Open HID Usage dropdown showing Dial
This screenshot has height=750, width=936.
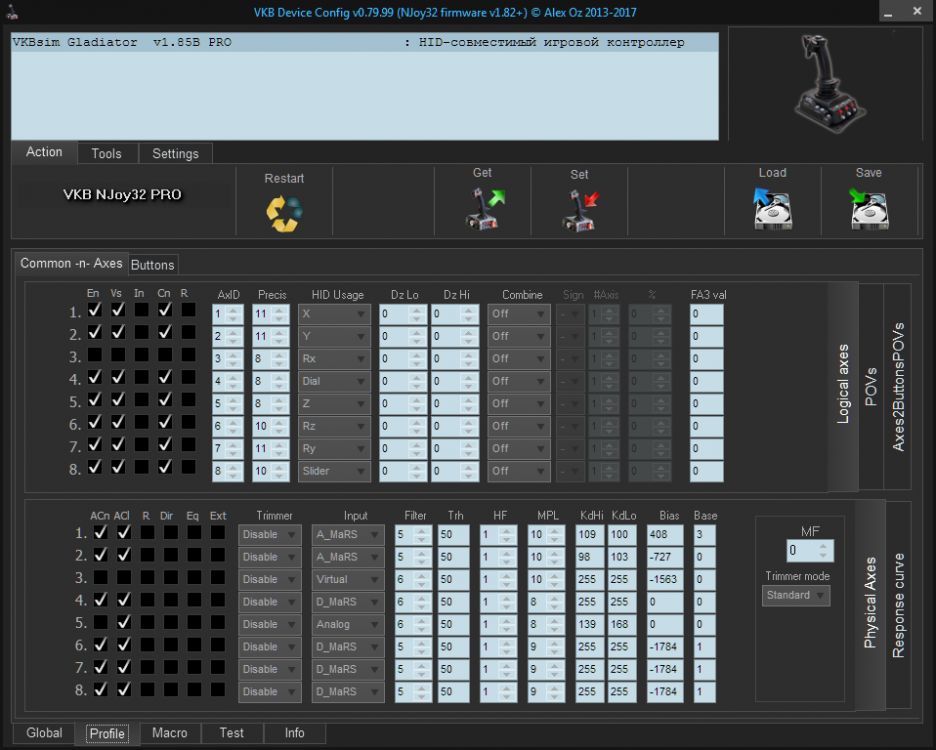tap(334, 381)
